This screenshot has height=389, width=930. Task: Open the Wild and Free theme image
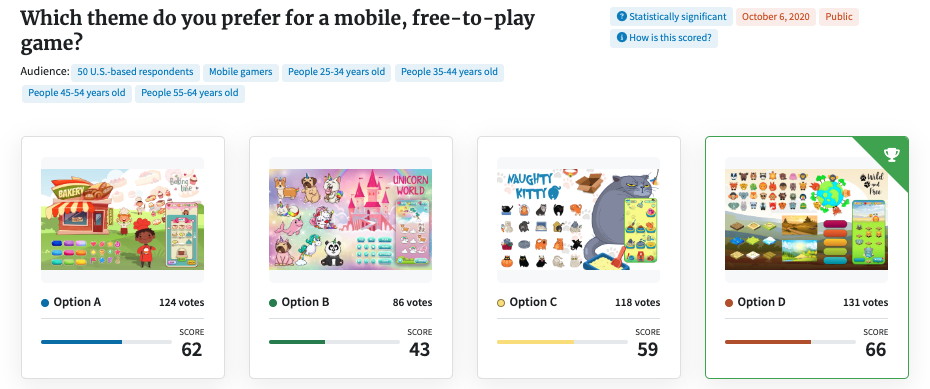[806, 219]
